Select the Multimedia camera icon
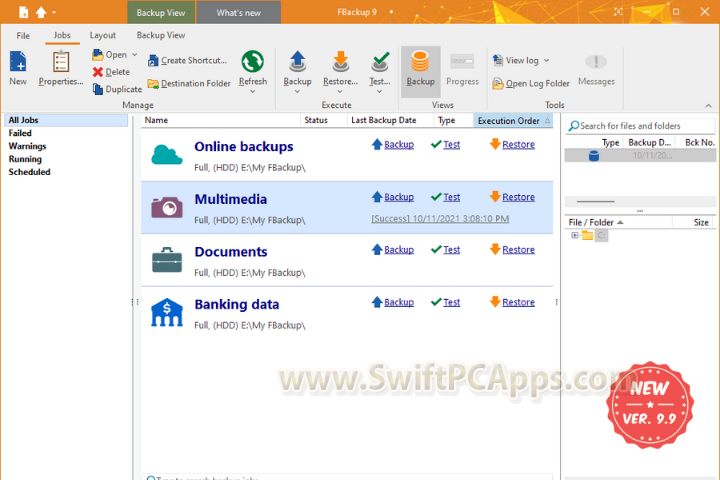The height and width of the screenshot is (480, 720). 167,207
